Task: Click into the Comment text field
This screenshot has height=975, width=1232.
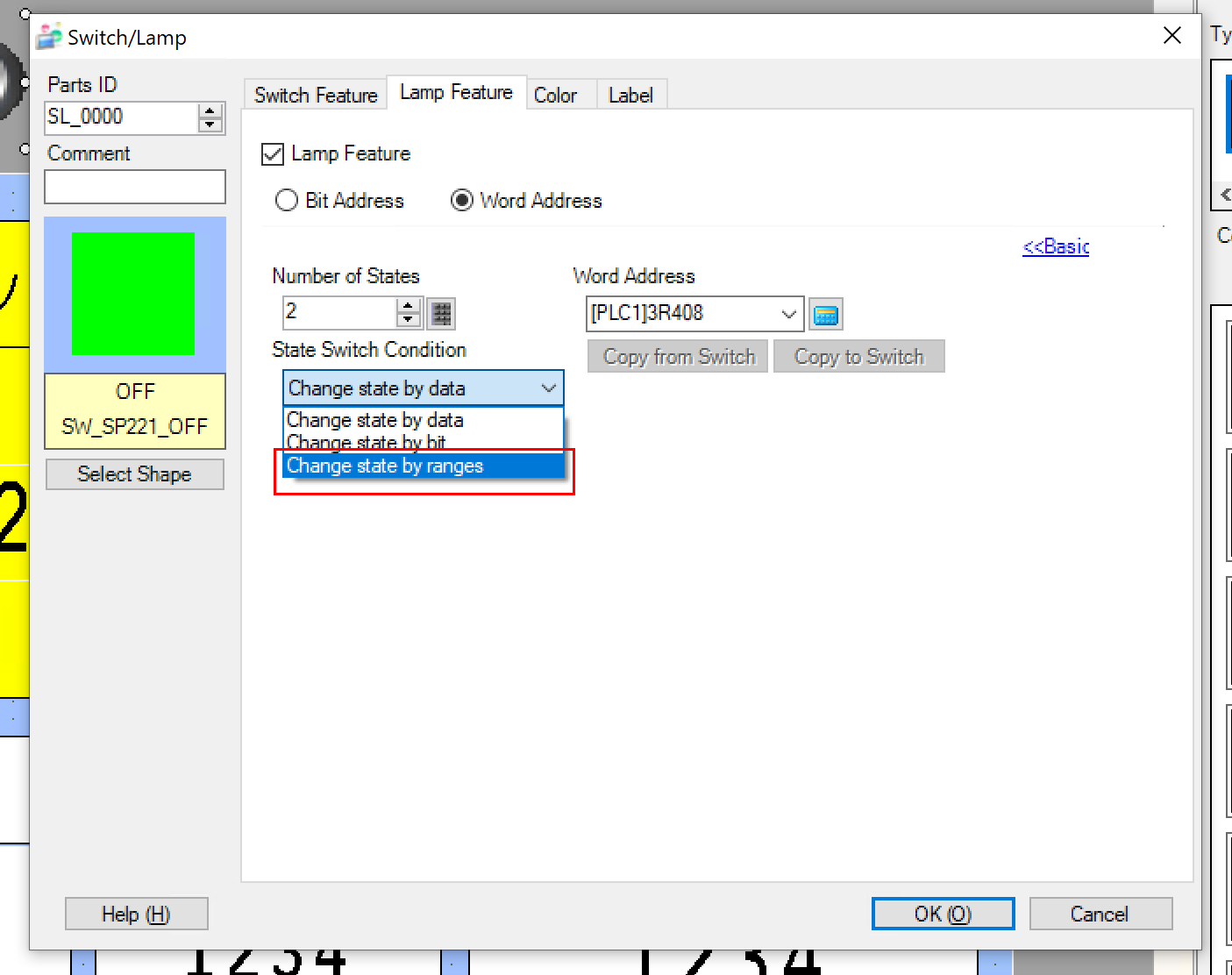Action: pos(135,187)
